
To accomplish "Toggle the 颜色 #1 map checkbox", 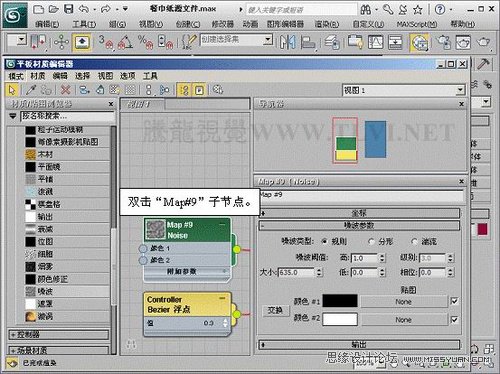I will [454, 301].
